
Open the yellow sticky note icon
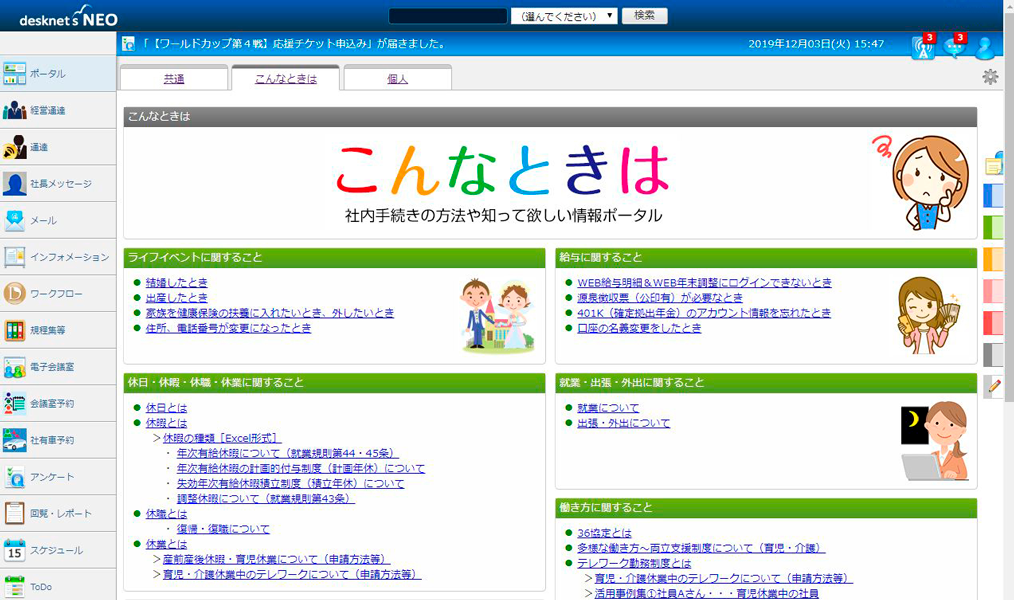pyautogui.click(x=994, y=165)
